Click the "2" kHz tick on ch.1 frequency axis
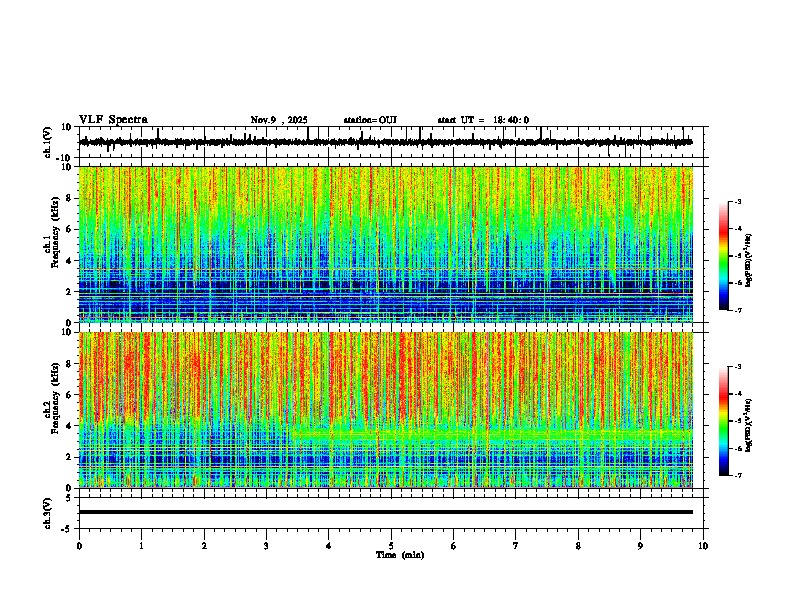Screen dimensions: 792x612 point(70,291)
